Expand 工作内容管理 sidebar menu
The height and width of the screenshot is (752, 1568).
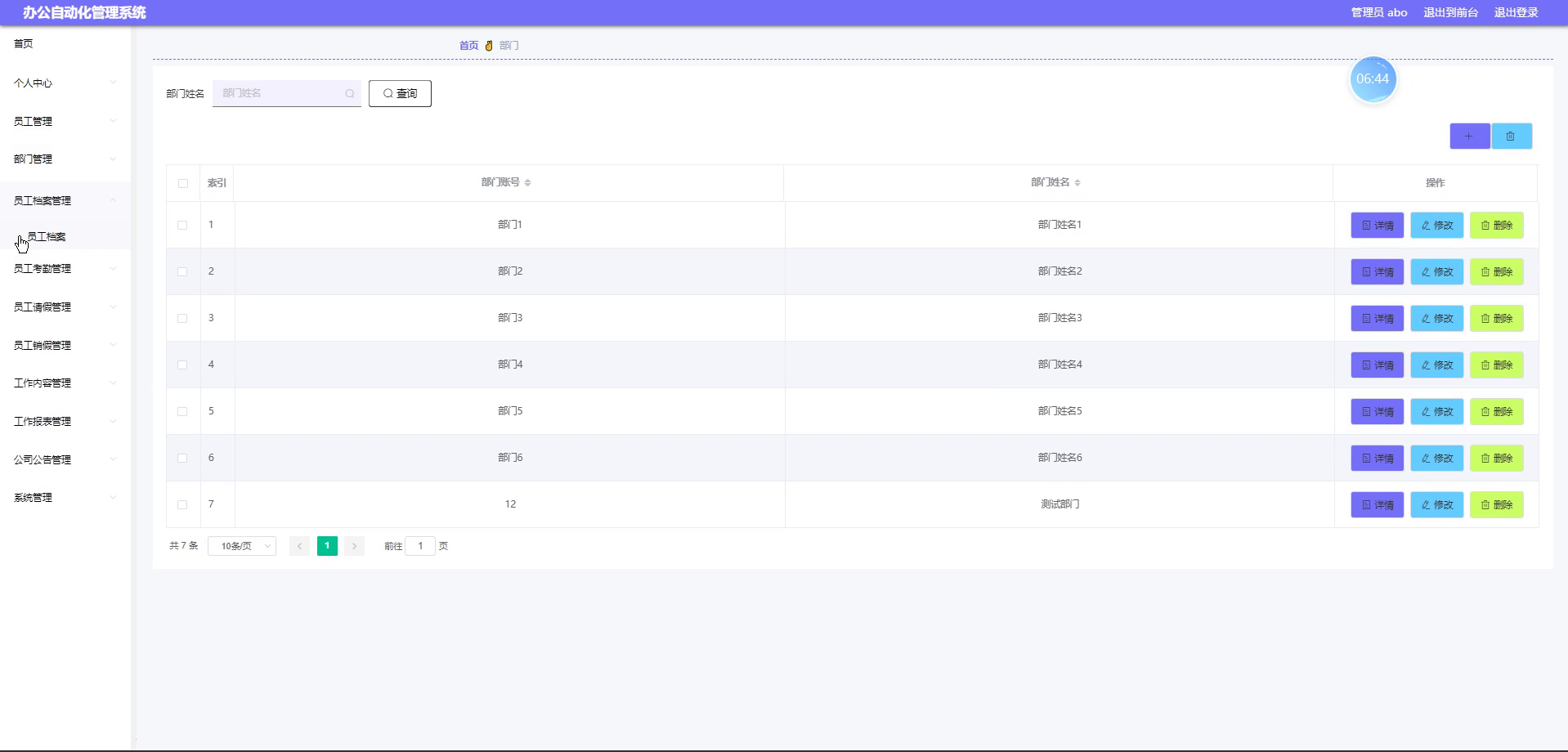click(65, 383)
